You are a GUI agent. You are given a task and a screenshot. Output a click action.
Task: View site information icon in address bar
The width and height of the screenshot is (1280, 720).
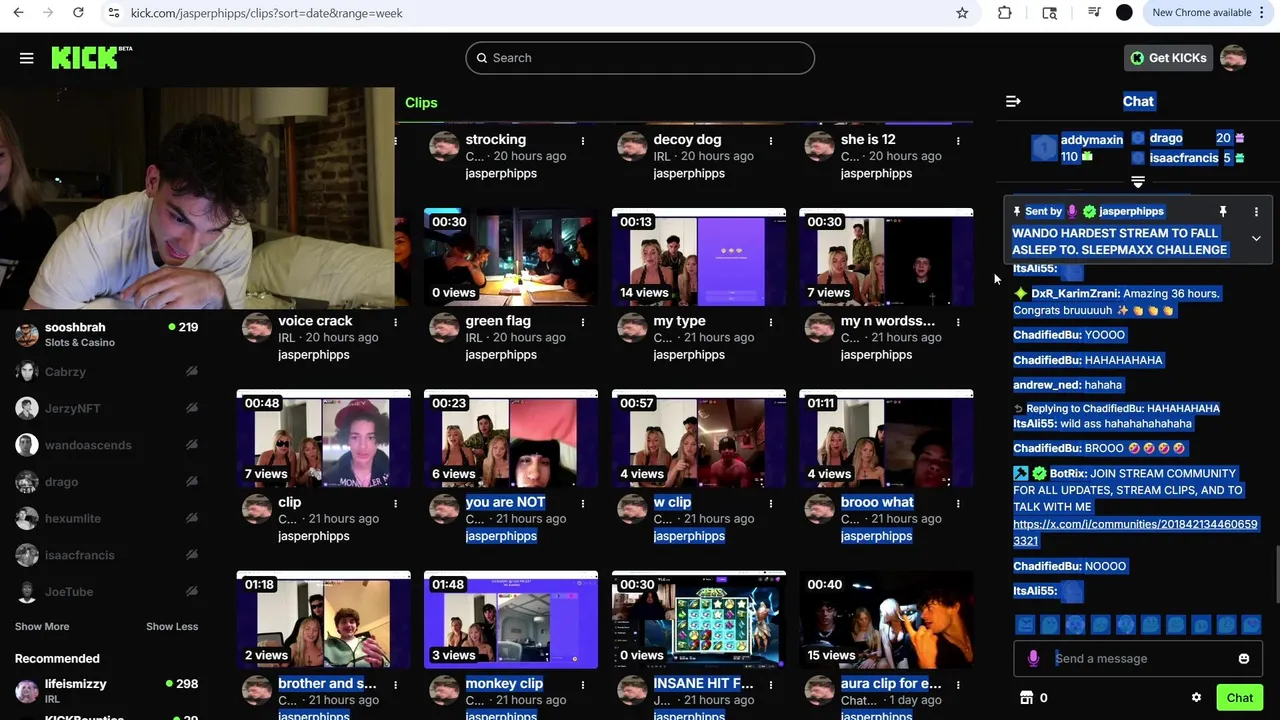click(x=113, y=13)
